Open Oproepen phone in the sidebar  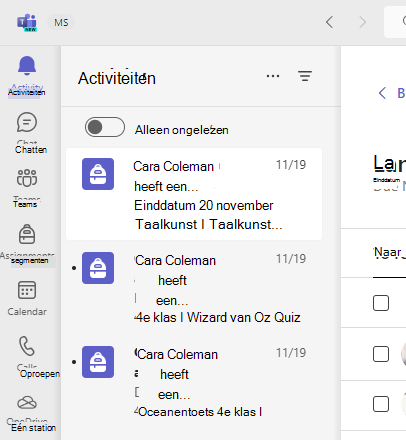[x=27, y=356]
